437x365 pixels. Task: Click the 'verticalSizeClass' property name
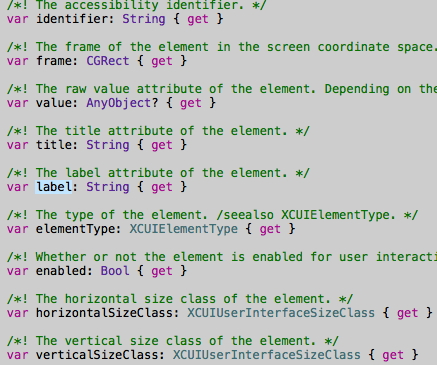(97, 355)
